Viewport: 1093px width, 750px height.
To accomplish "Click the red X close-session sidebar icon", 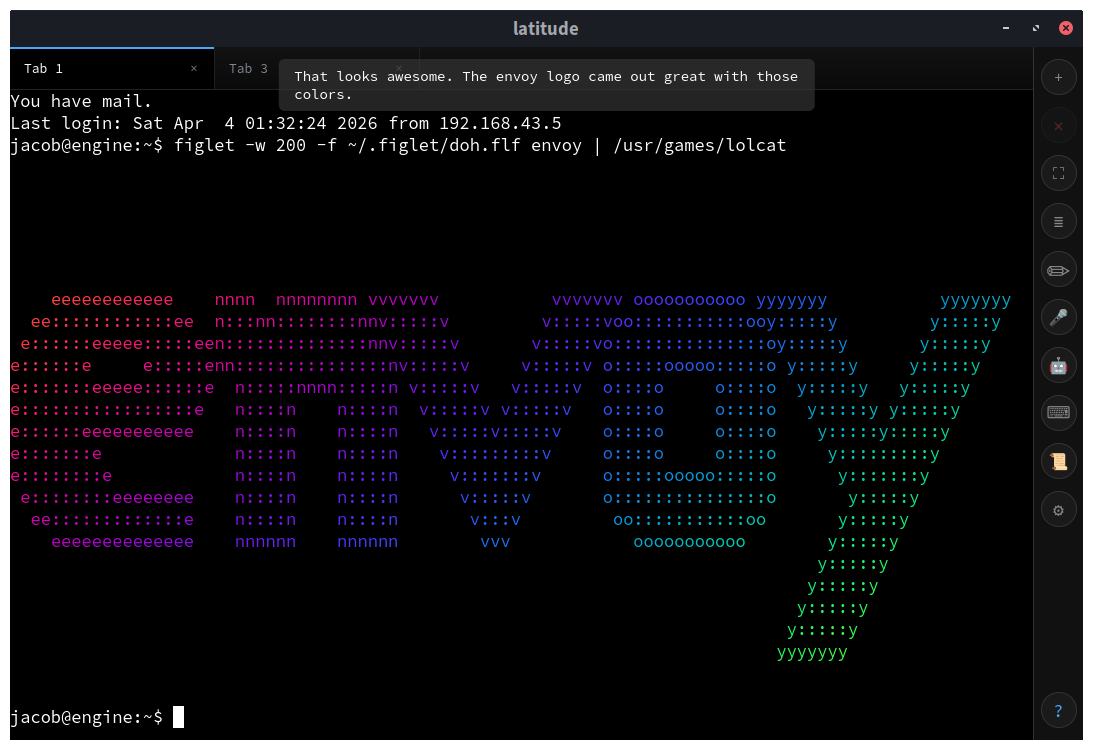I will [1057, 126].
